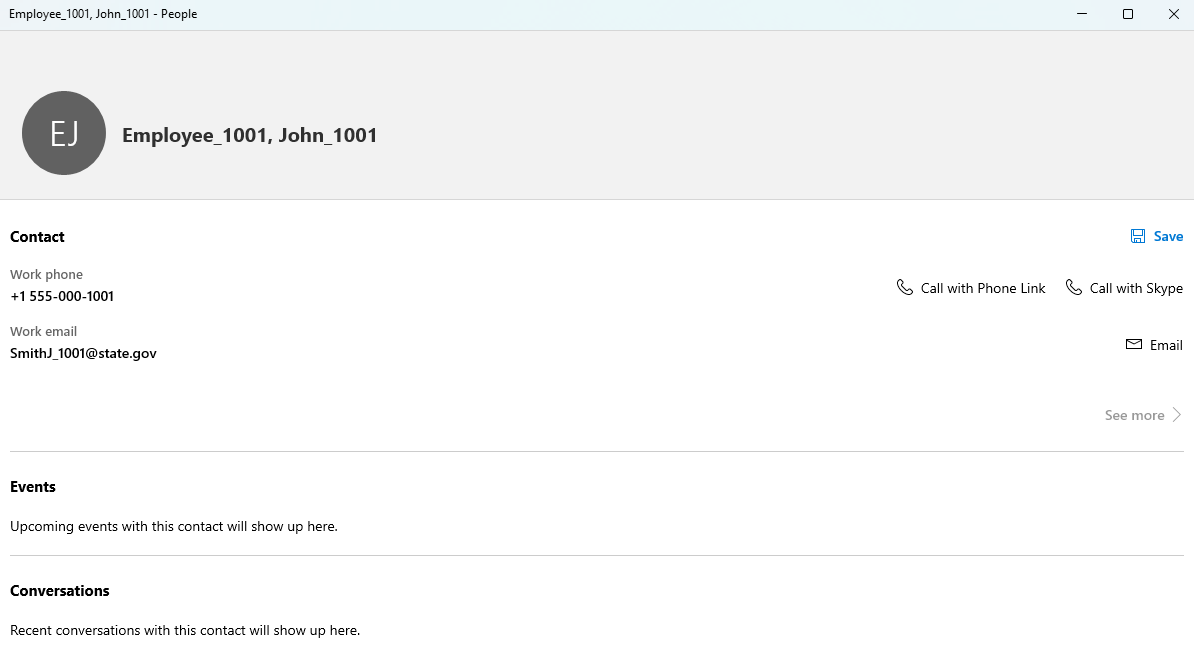Image resolution: width=1194 pixels, height=662 pixels.
Task: Click the Email envelope icon
Action: pyautogui.click(x=1134, y=344)
